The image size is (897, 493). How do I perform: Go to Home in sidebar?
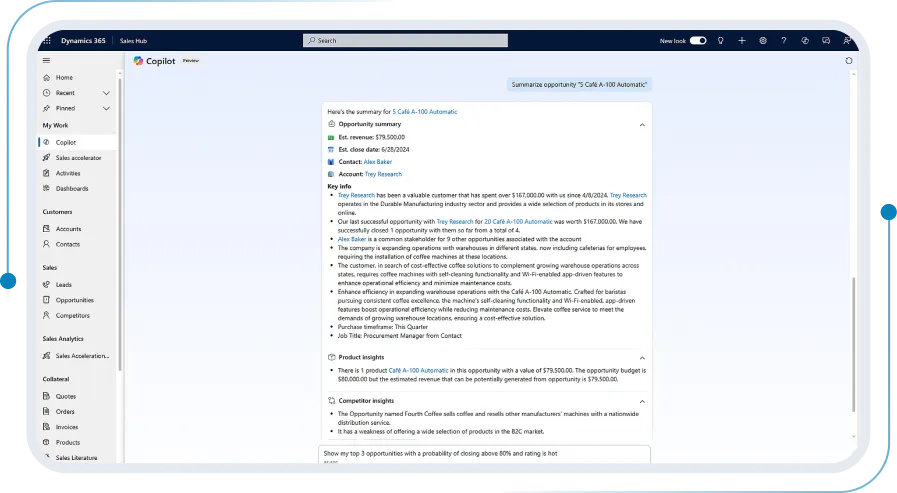64,77
